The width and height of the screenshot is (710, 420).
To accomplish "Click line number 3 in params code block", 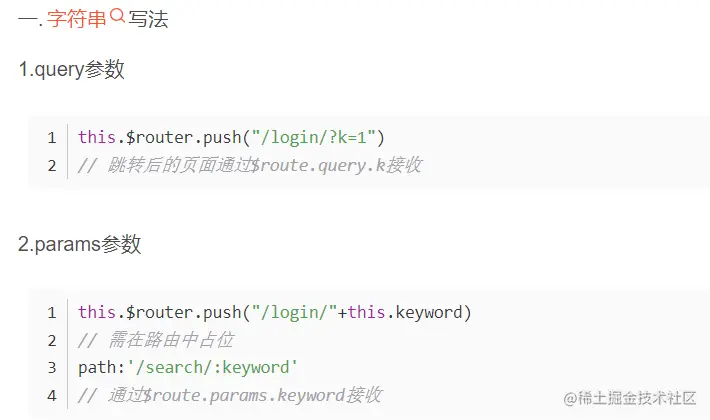I will pos(52,368).
